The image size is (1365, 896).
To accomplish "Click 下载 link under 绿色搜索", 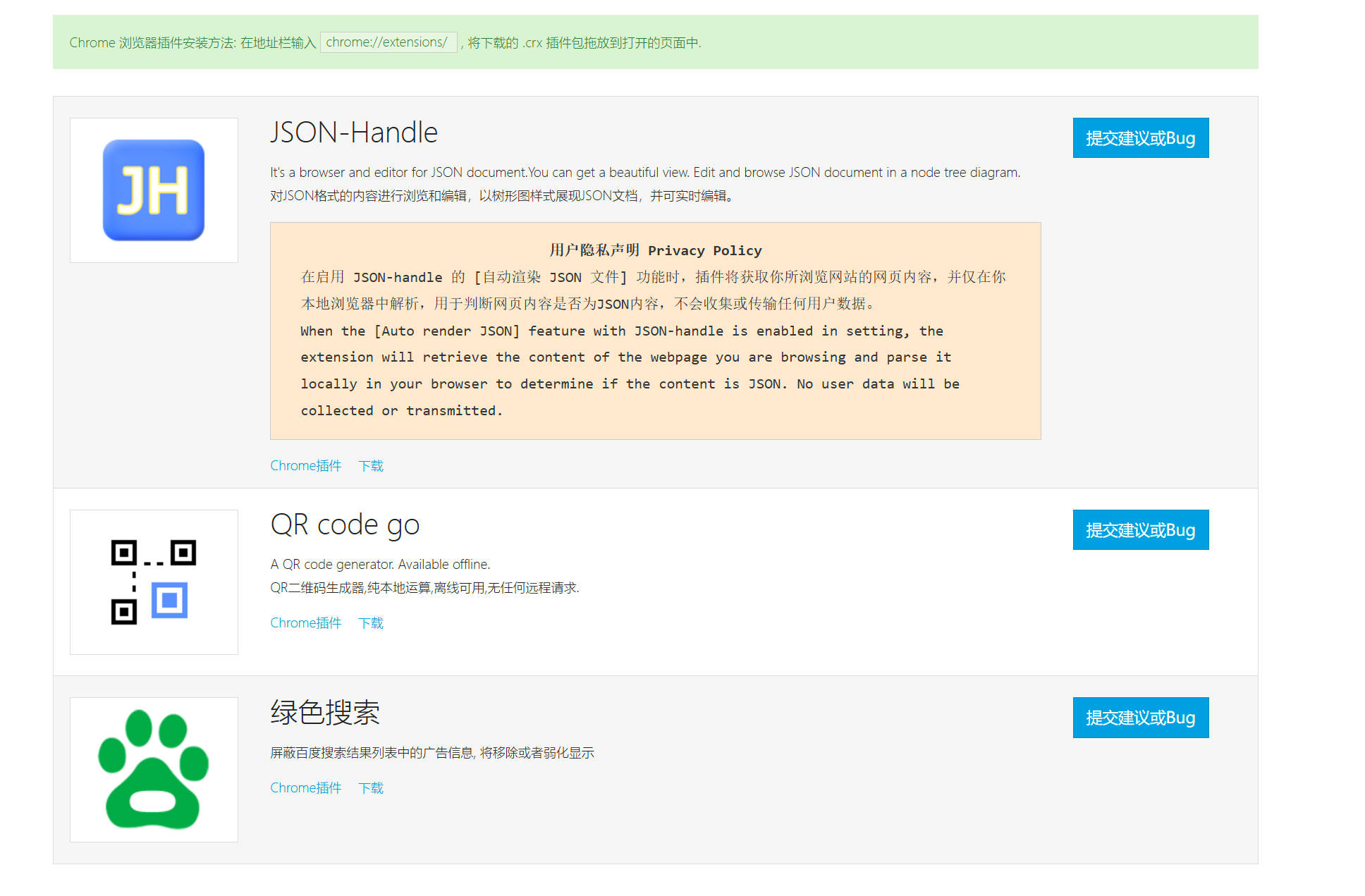I will pyautogui.click(x=371, y=787).
